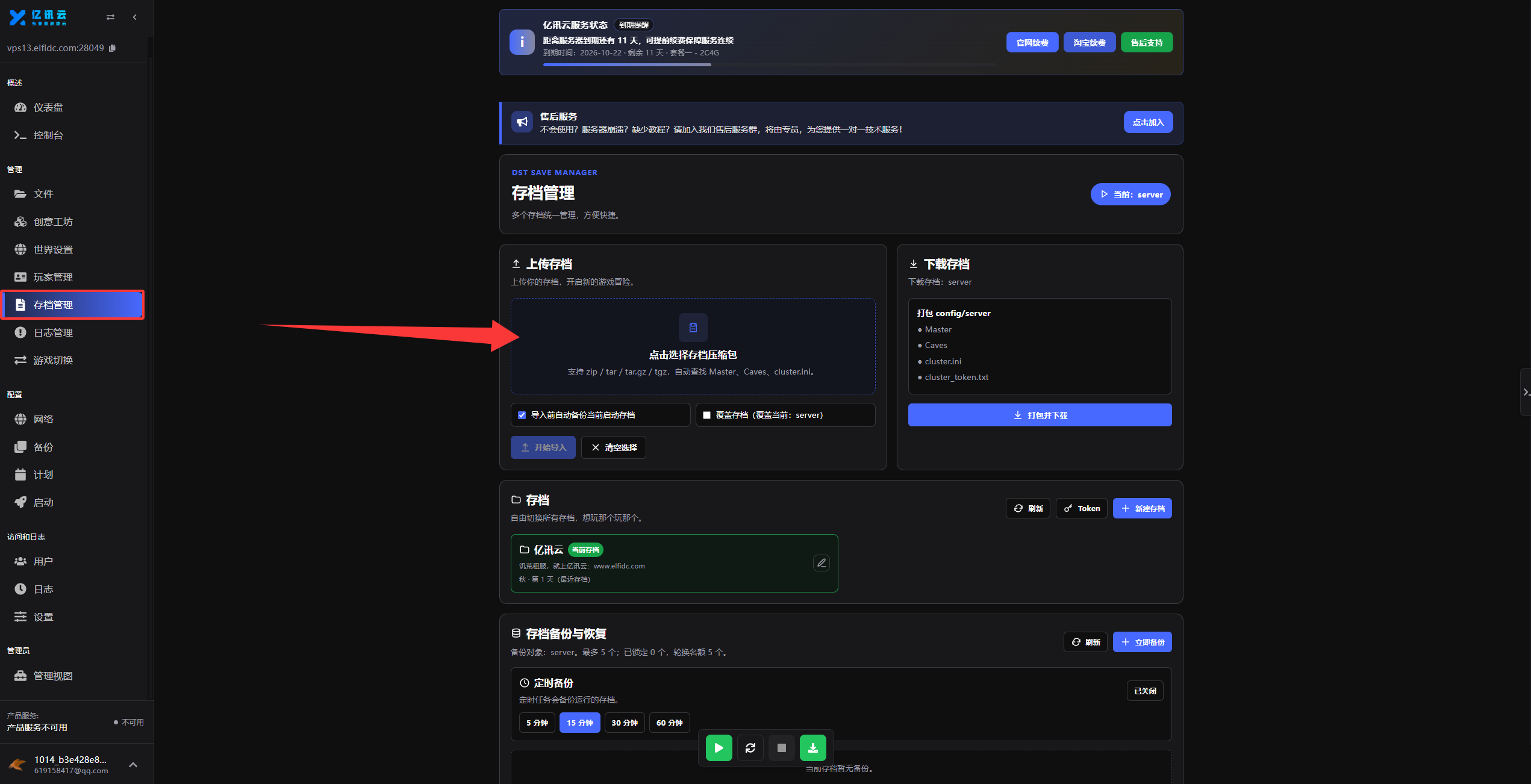Open 控制台 console in sidebar
Image resolution: width=1531 pixels, height=784 pixels.
tap(72, 135)
